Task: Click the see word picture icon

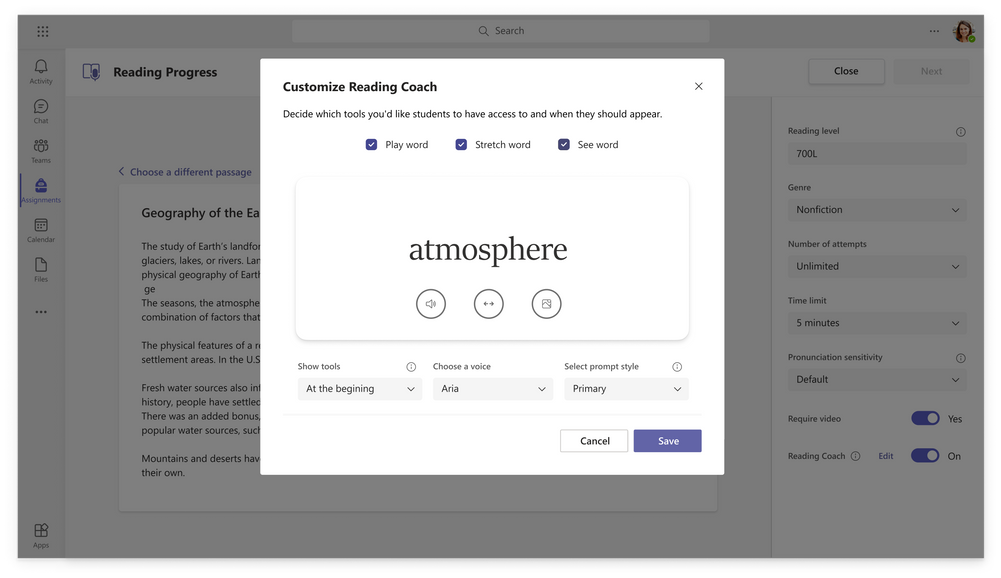Action: pos(546,303)
